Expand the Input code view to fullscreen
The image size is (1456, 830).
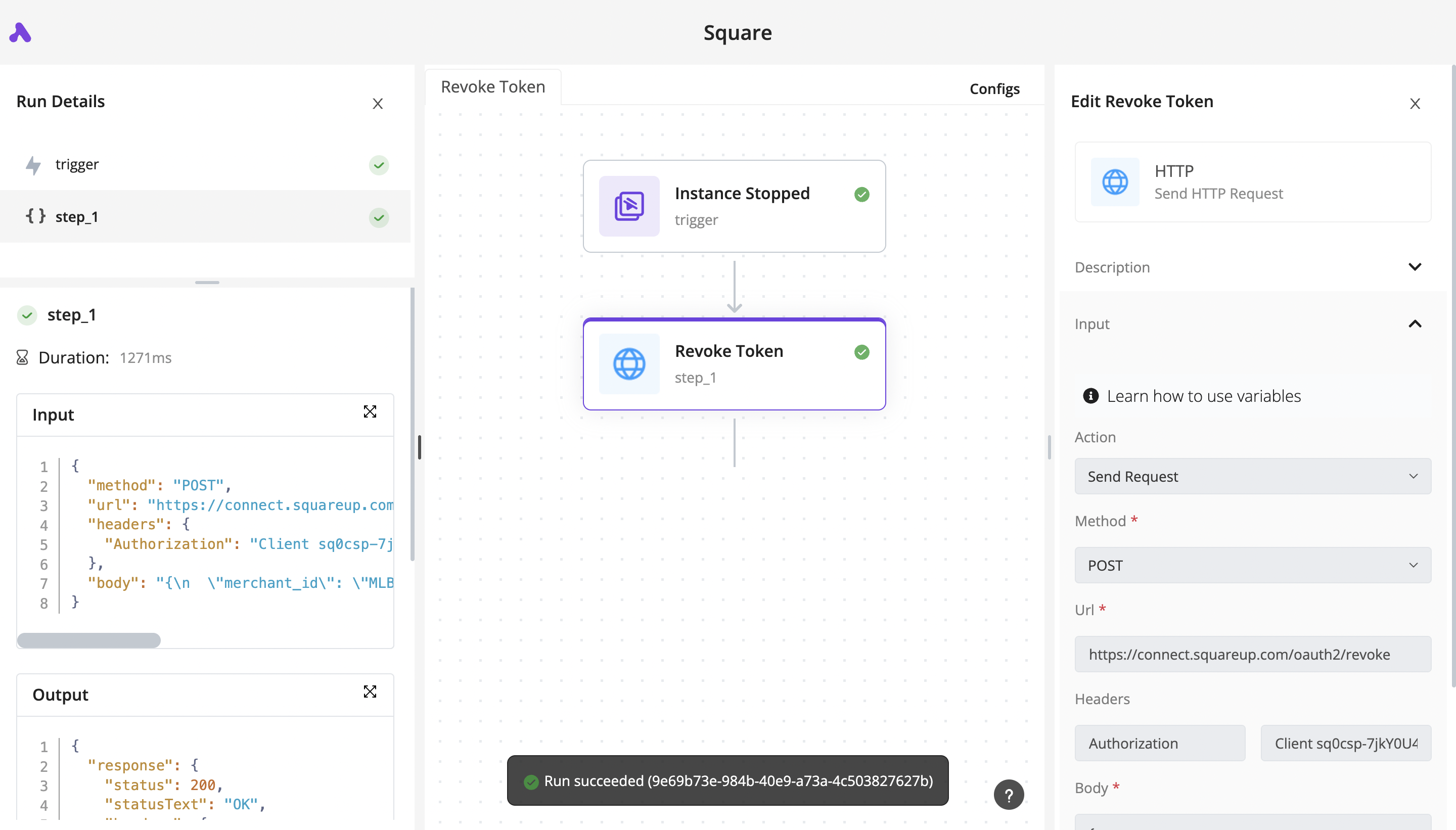pyautogui.click(x=370, y=411)
